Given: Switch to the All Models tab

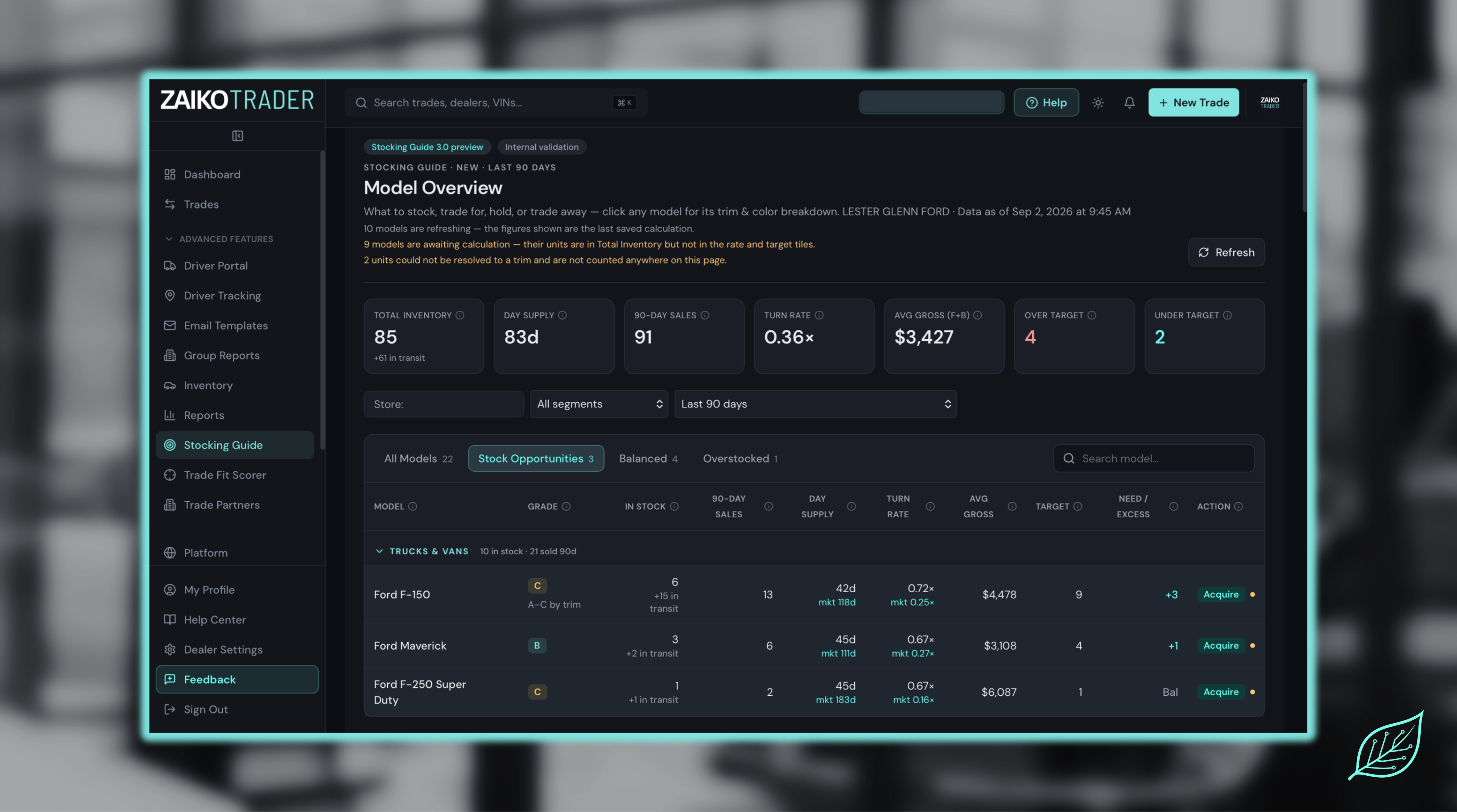Looking at the screenshot, I should (x=419, y=458).
